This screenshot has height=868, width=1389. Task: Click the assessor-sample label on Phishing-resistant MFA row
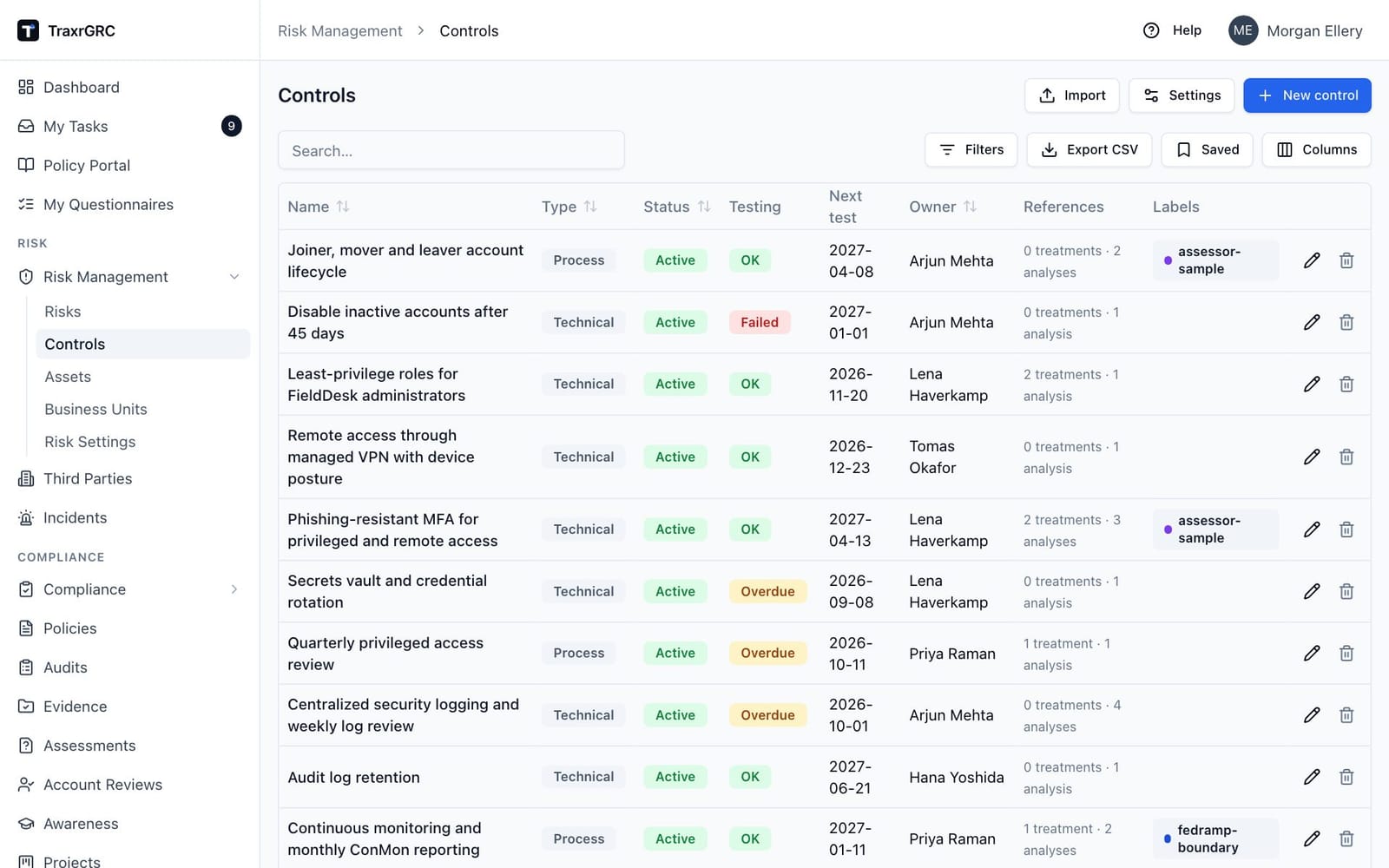(1215, 529)
